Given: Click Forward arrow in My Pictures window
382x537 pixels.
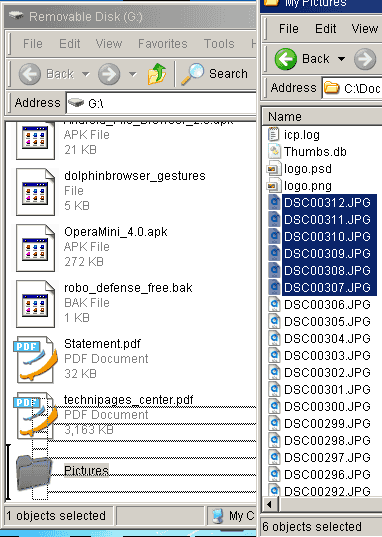Looking at the screenshot, I should [365, 59].
